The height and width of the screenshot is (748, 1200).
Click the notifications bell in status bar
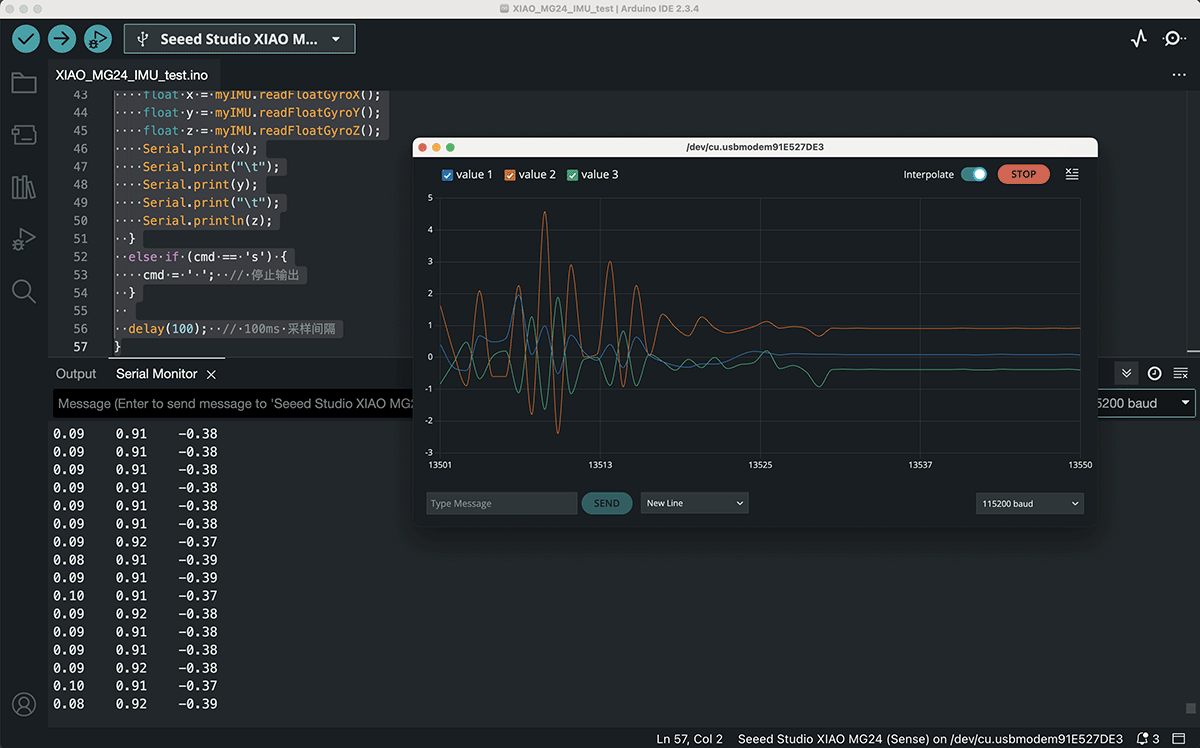tap(1143, 739)
